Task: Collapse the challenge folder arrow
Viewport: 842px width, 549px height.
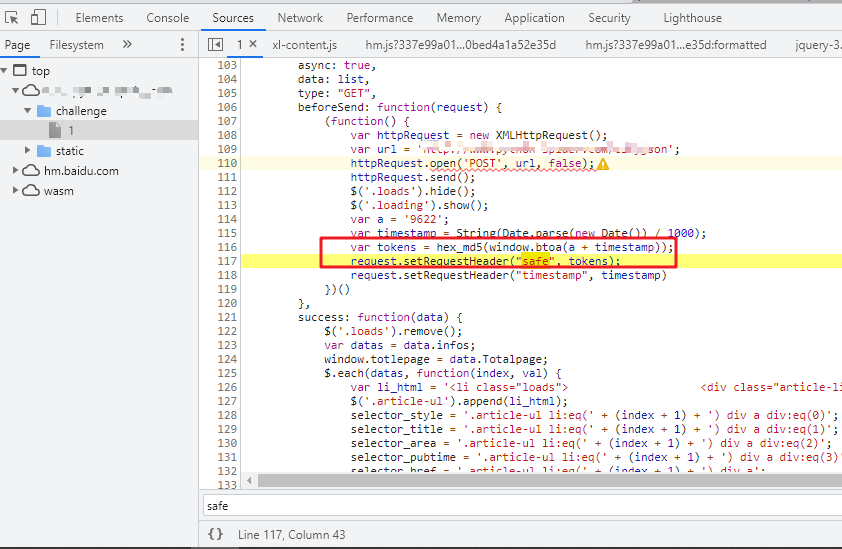Action: click(27, 111)
